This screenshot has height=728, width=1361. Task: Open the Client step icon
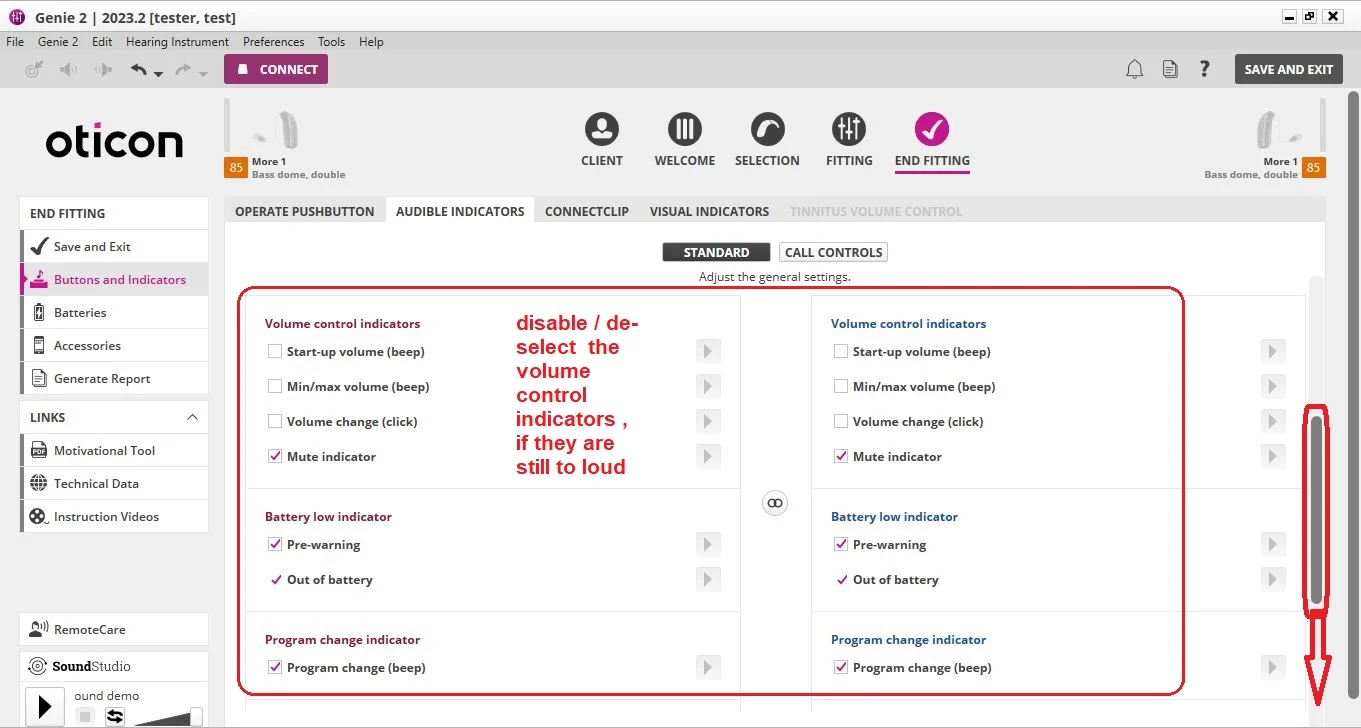602,129
